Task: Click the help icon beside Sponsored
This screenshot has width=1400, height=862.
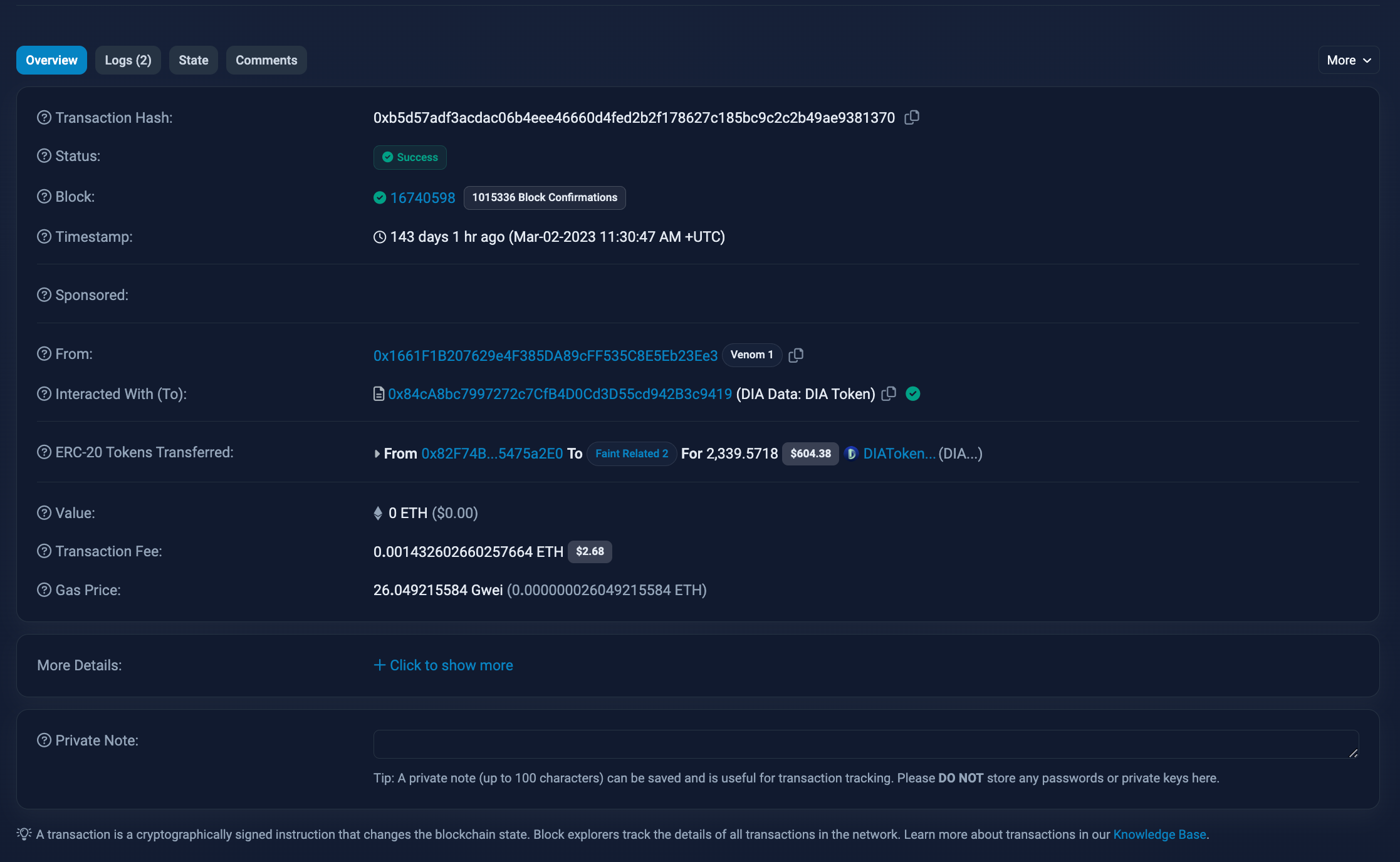Action: tap(44, 295)
